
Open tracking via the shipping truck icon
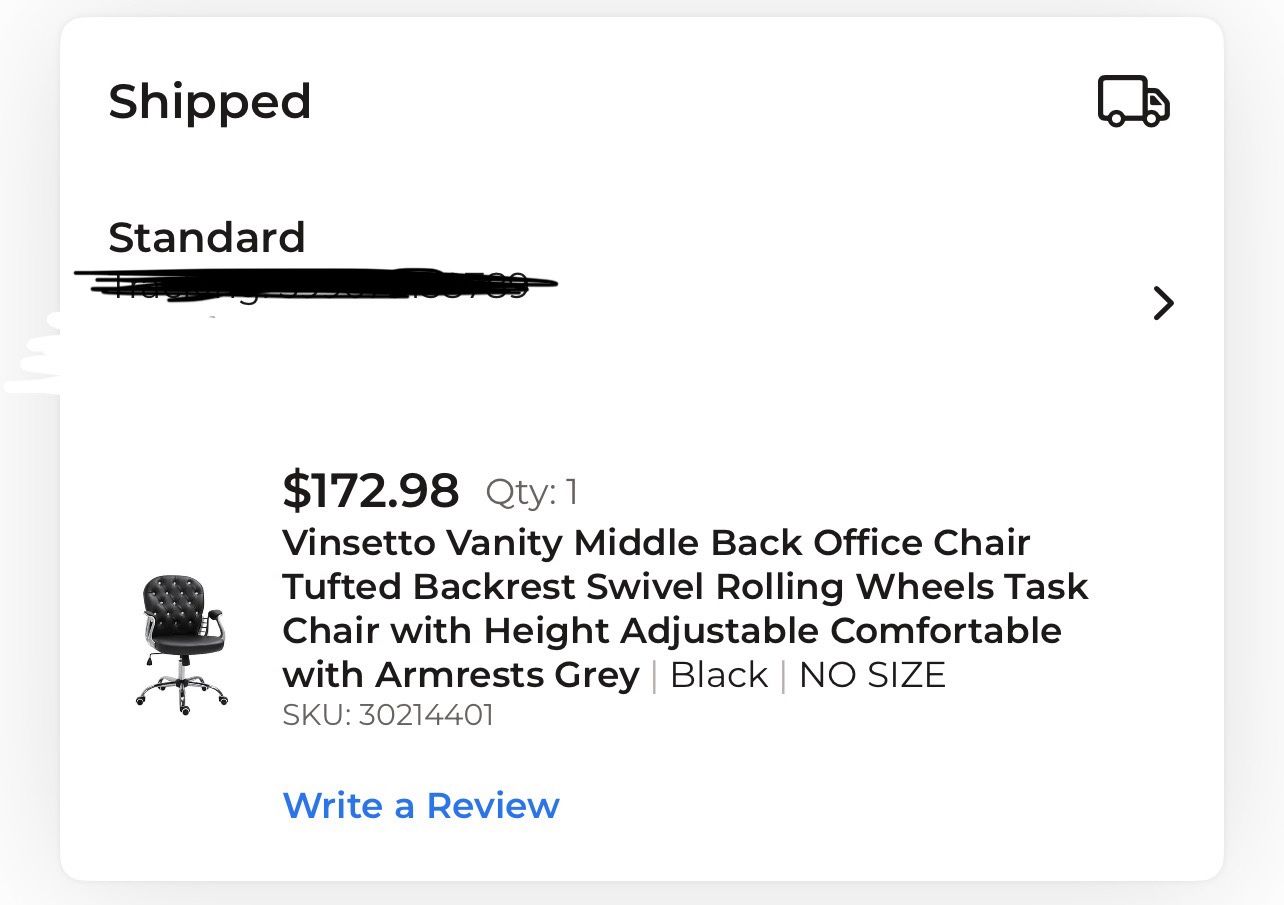tap(1135, 101)
